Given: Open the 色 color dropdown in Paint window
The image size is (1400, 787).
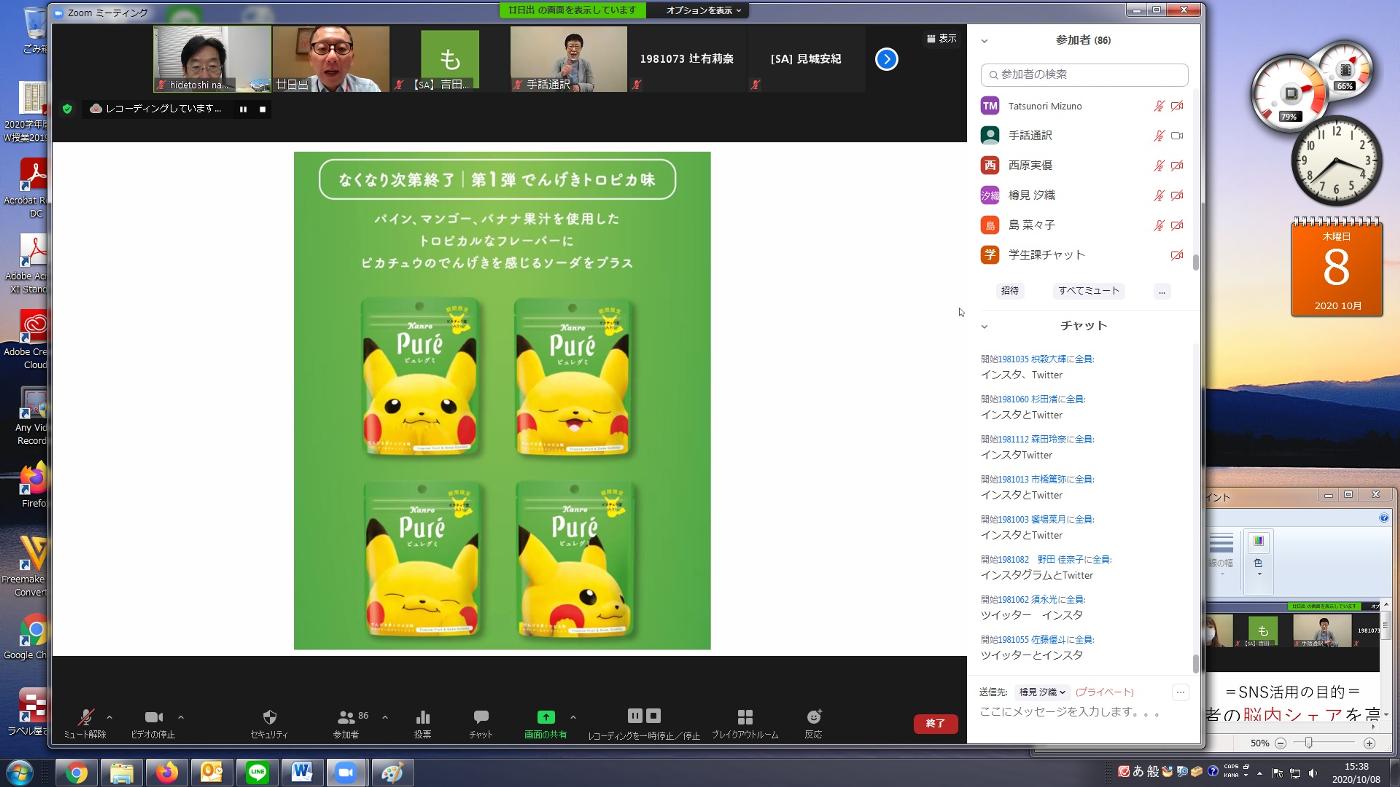Looking at the screenshot, I should (x=1258, y=563).
